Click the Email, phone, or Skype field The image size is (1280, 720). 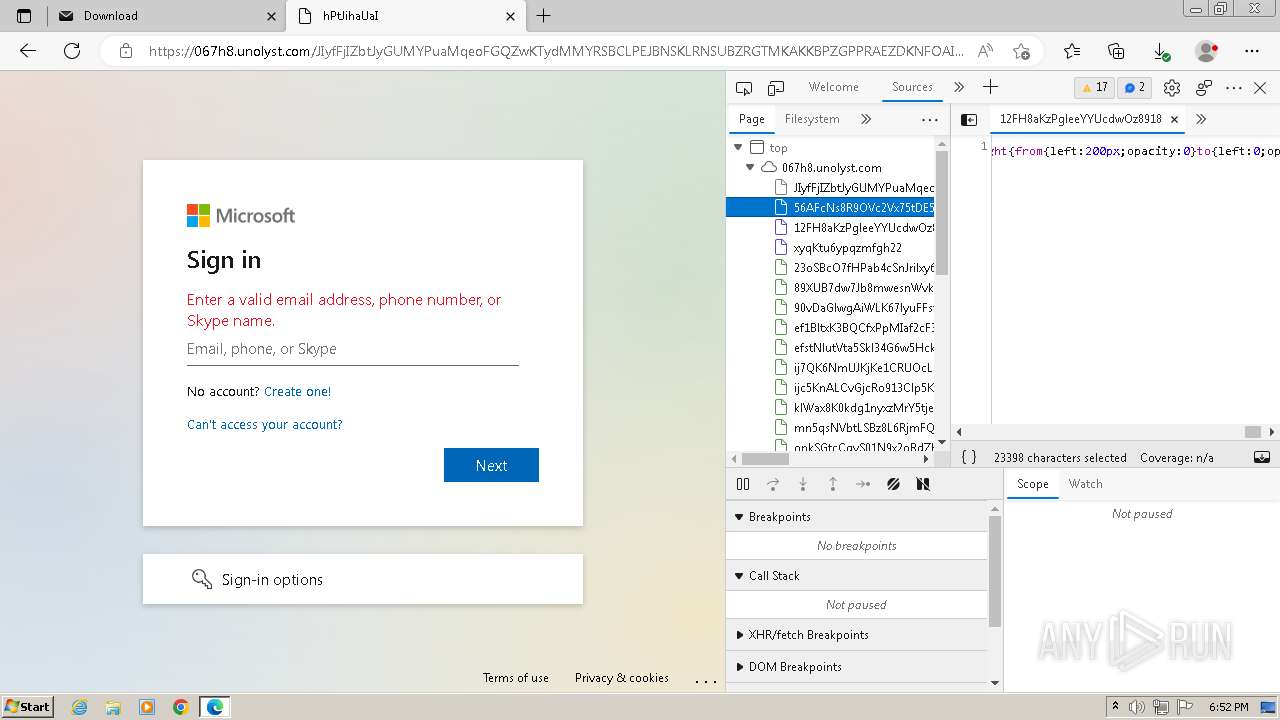click(x=353, y=349)
